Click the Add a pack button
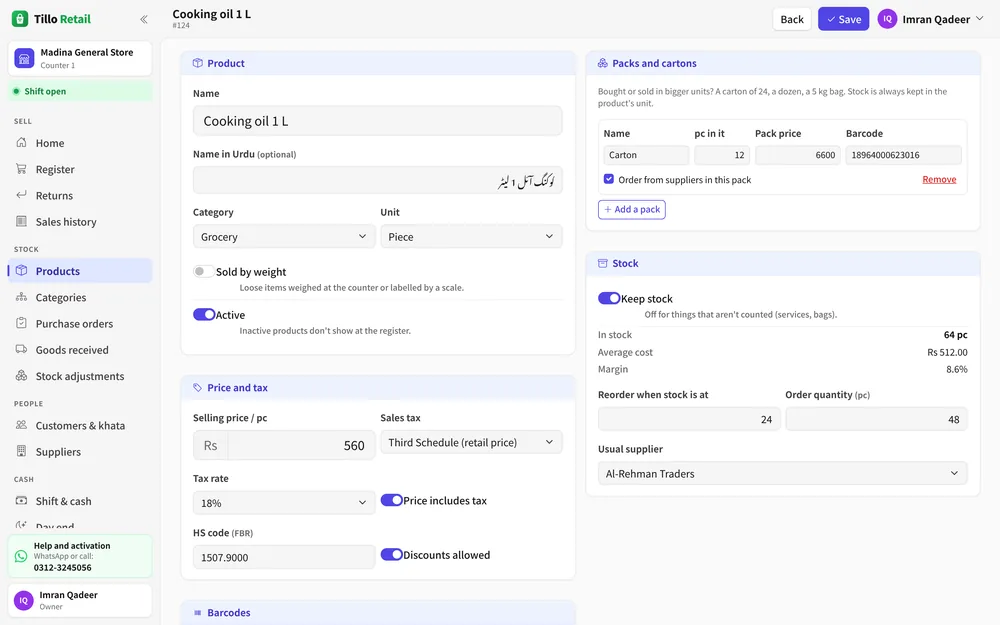Screen dimensions: 1000x625 click(631, 209)
